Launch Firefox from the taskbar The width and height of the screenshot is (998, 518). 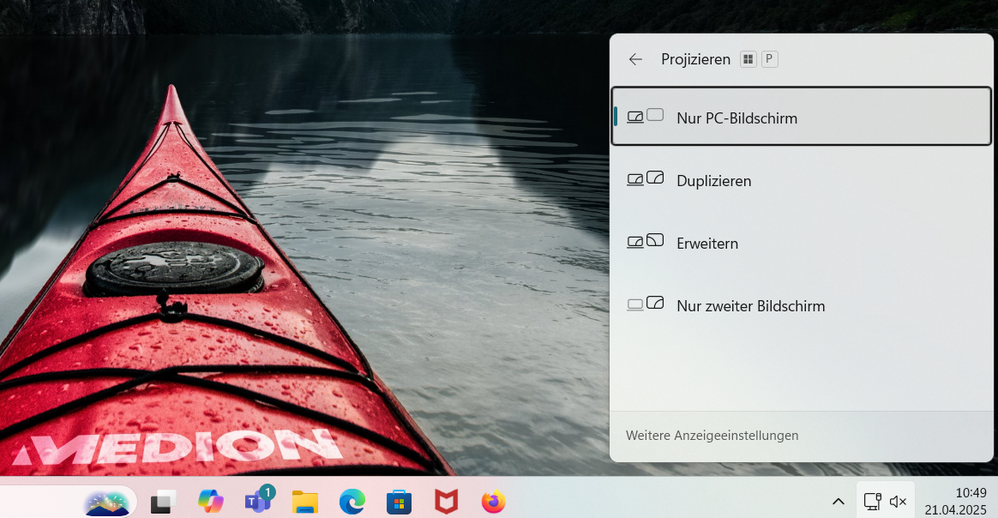pos(493,501)
